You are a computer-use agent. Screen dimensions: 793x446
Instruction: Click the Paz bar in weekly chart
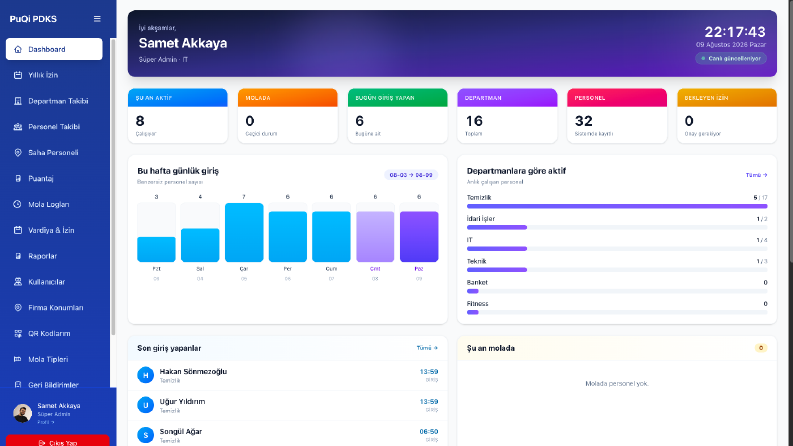[x=419, y=237]
